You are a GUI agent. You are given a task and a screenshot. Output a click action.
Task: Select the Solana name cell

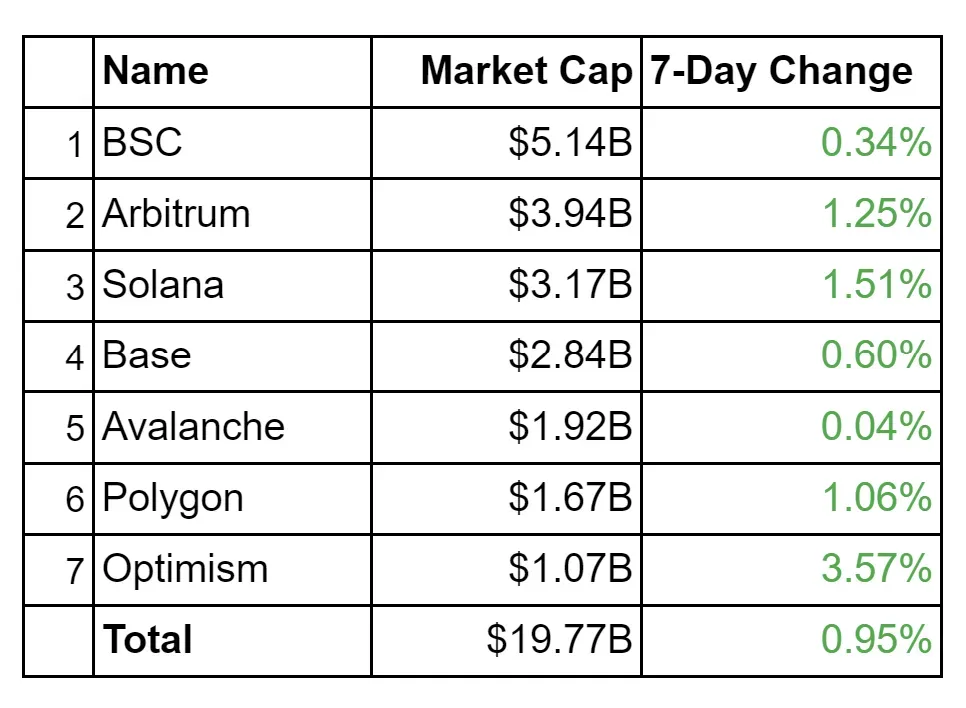[163, 285]
